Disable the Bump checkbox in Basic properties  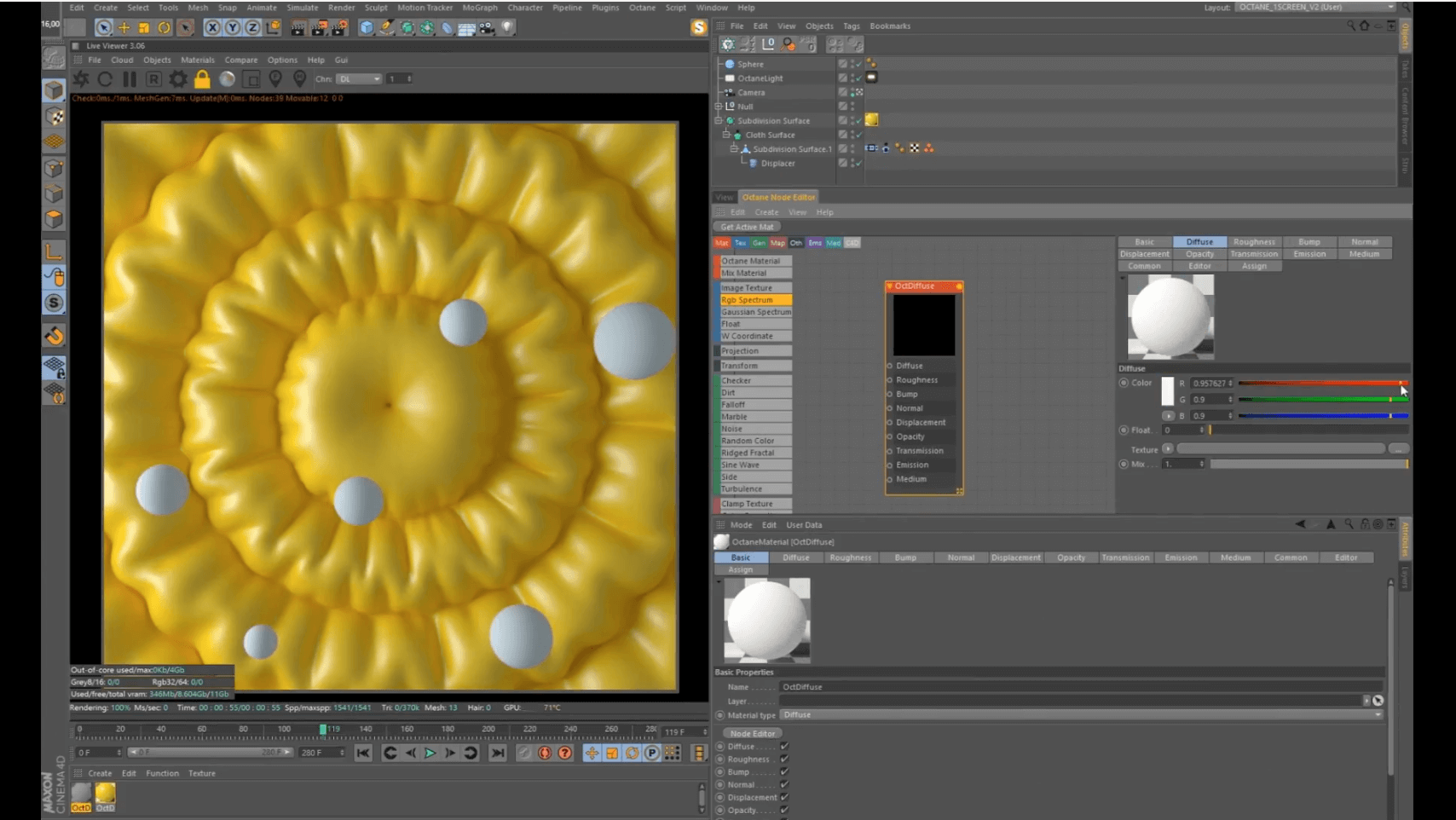tap(784, 772)
